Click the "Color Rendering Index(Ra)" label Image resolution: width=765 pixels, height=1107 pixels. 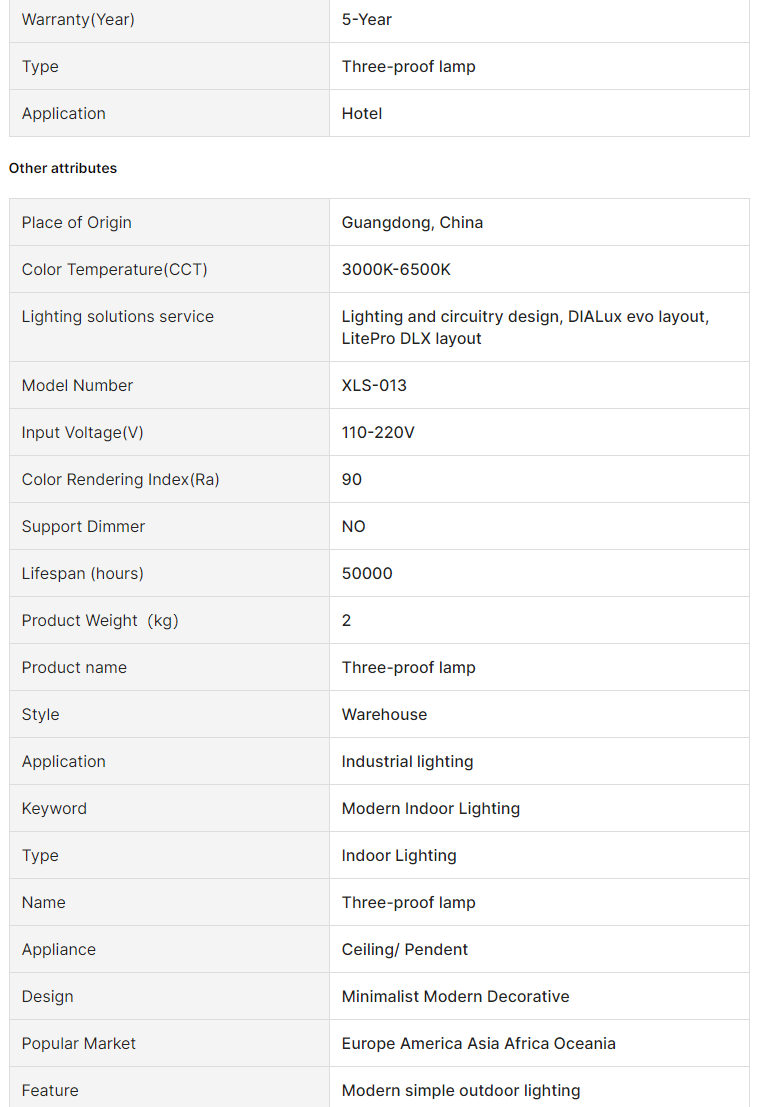pos(121,479)
